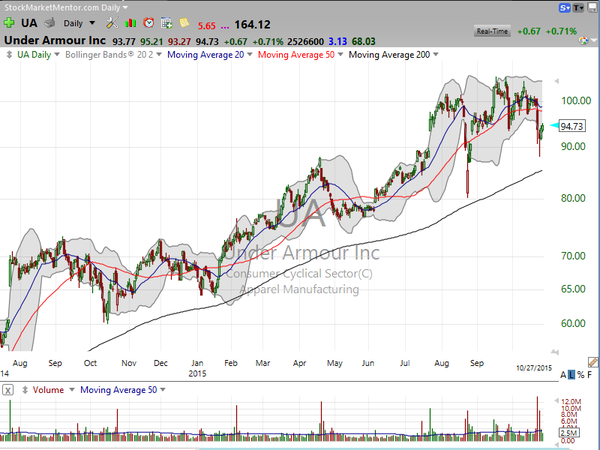The height and width of the screenshot is (450, 600).
Task: Select the % percent scale mode
Action: 581,375
